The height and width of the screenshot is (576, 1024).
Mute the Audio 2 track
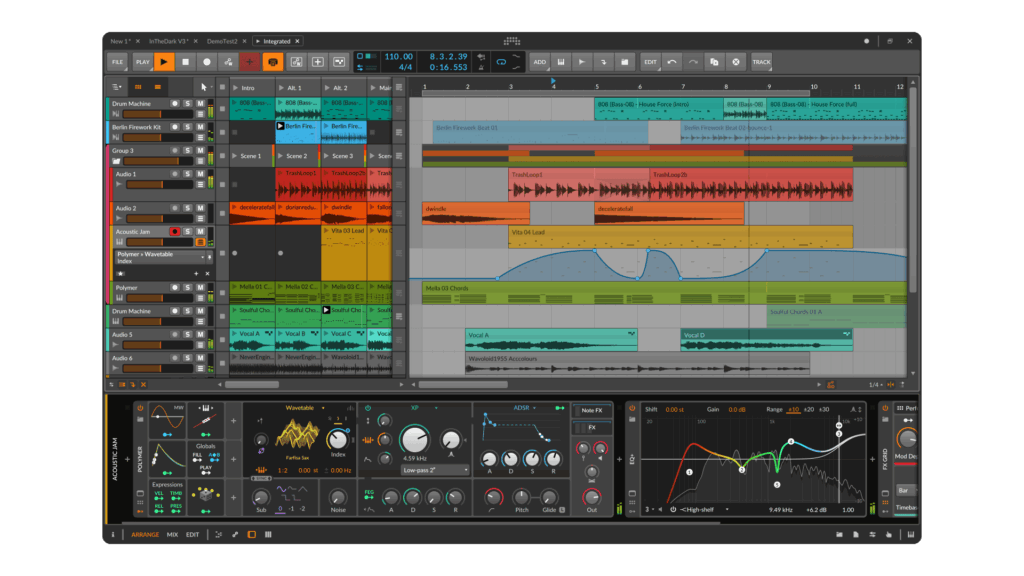tap(201, 209)
